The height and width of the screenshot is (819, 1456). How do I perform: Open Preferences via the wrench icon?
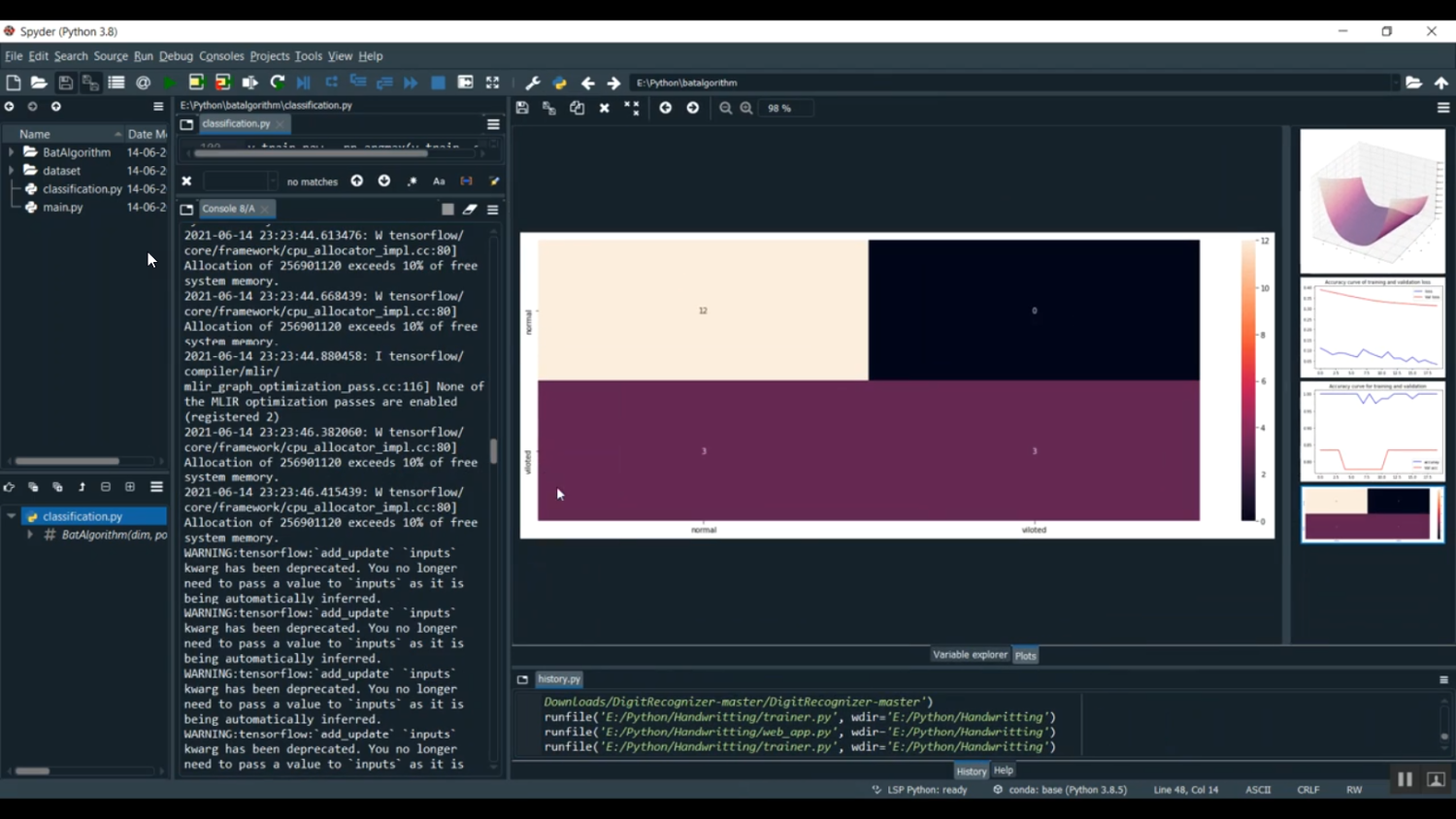533,83
